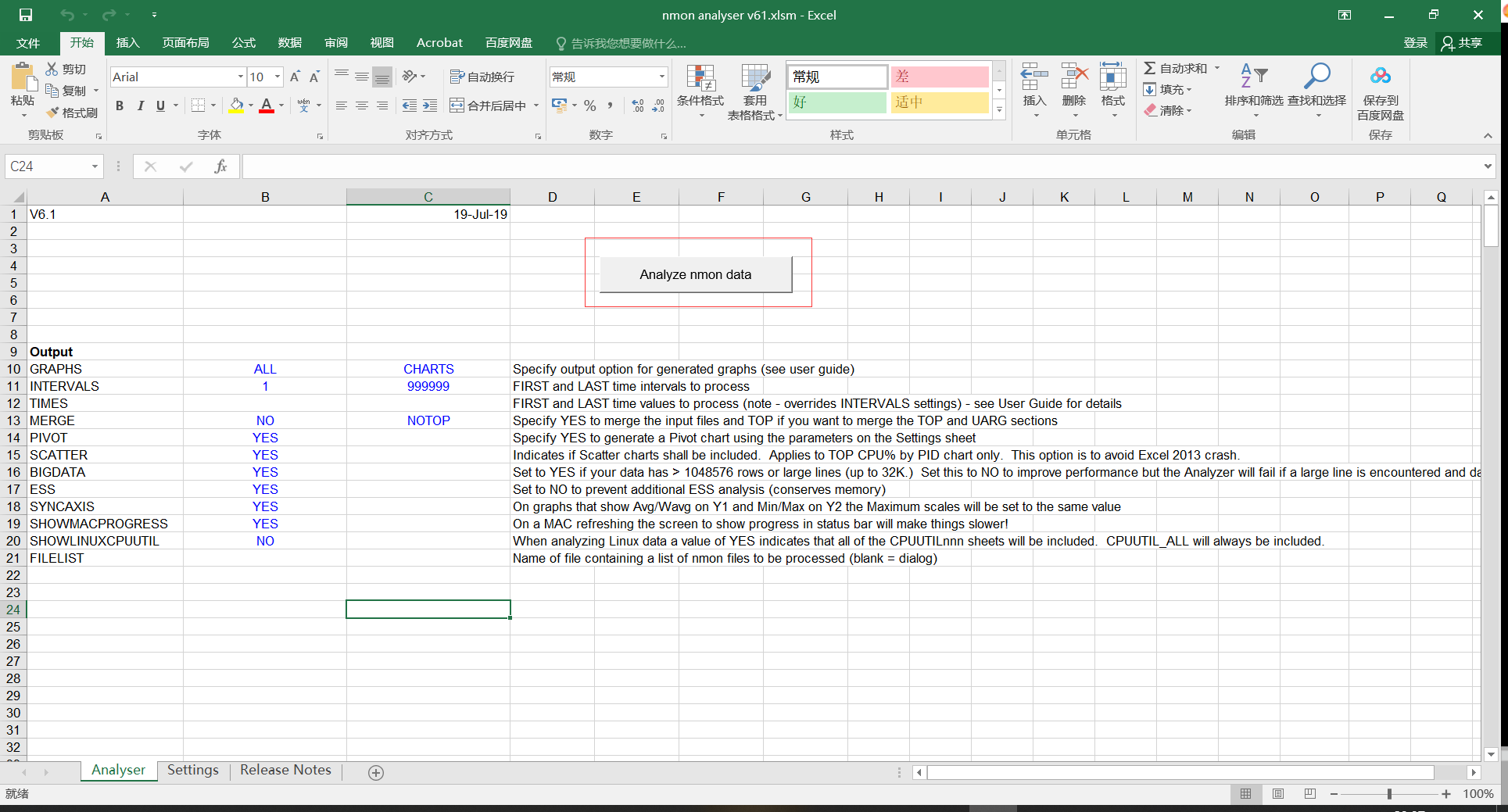Add a new sheet with plus button
Screen dimensions: 1508x812
tap(376, 773)
